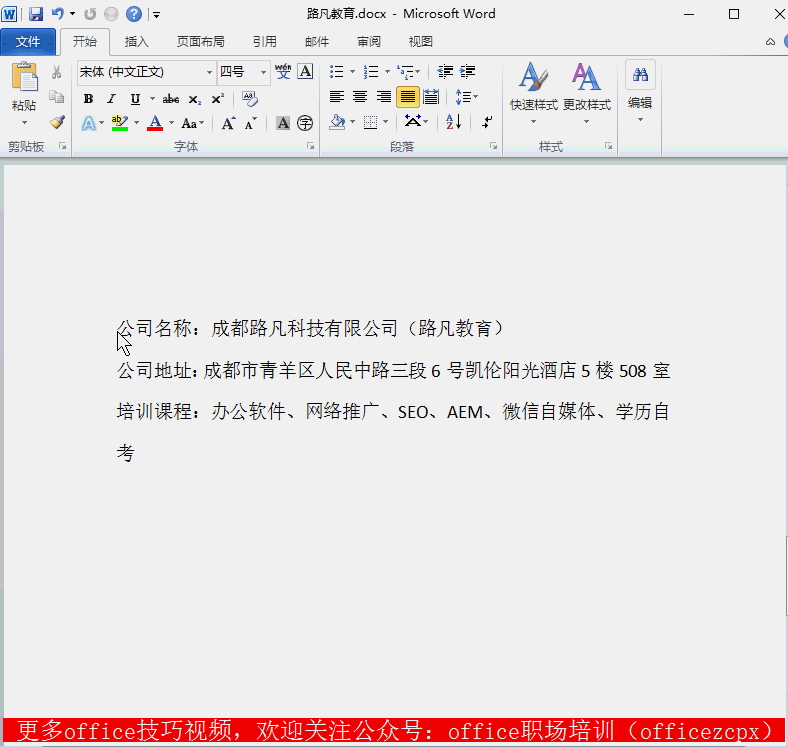Toggle the highlighted Justify alignment
The image size is (788, 747).
pos(408,97)
